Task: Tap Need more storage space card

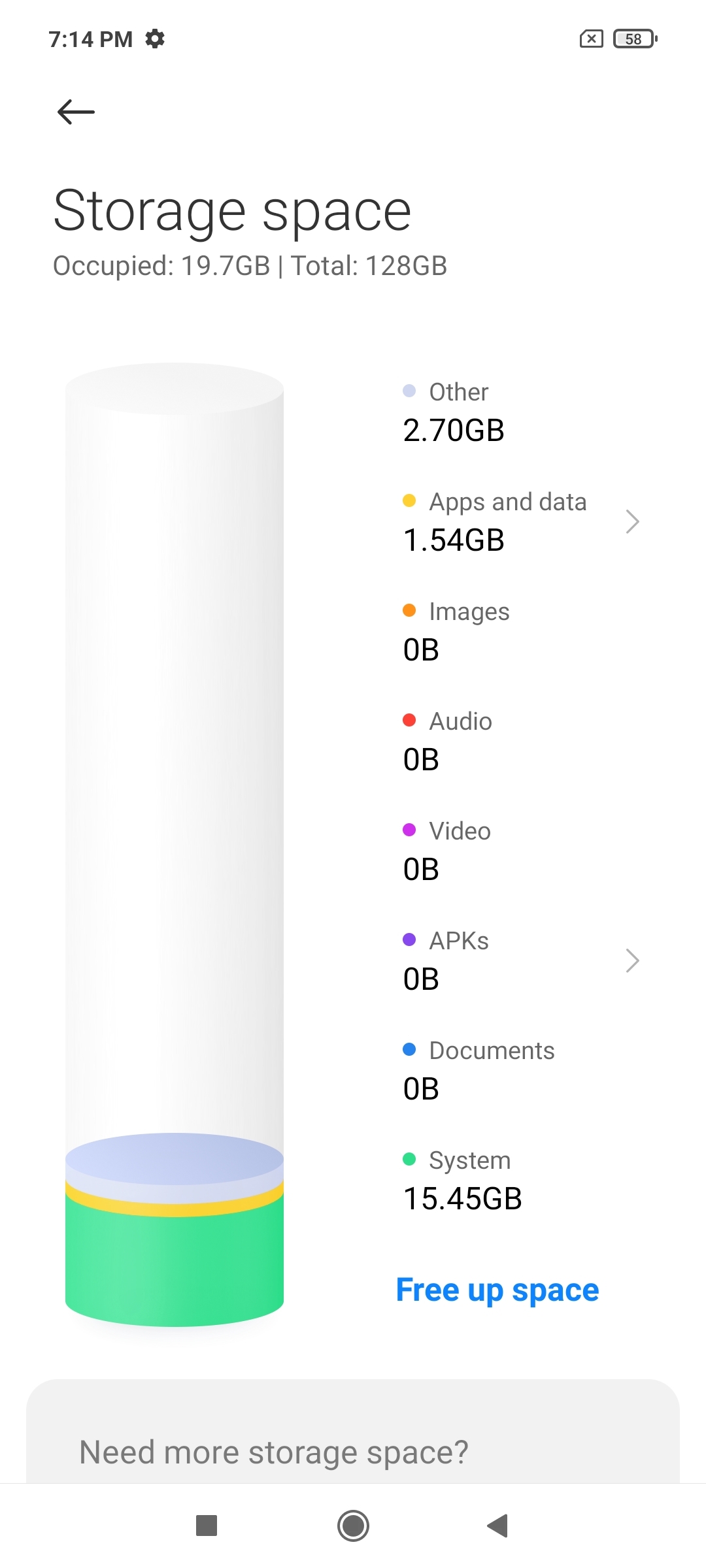Action: click(x=353, y=1431)
